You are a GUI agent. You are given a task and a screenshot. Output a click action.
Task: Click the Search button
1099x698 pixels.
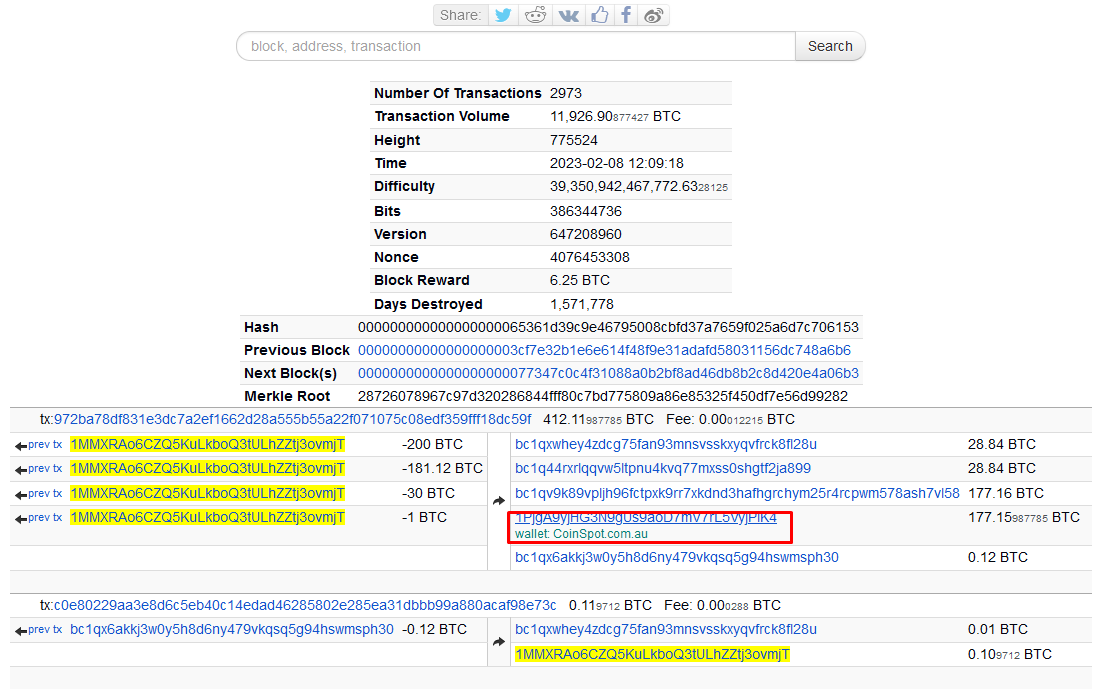(830, 46)
